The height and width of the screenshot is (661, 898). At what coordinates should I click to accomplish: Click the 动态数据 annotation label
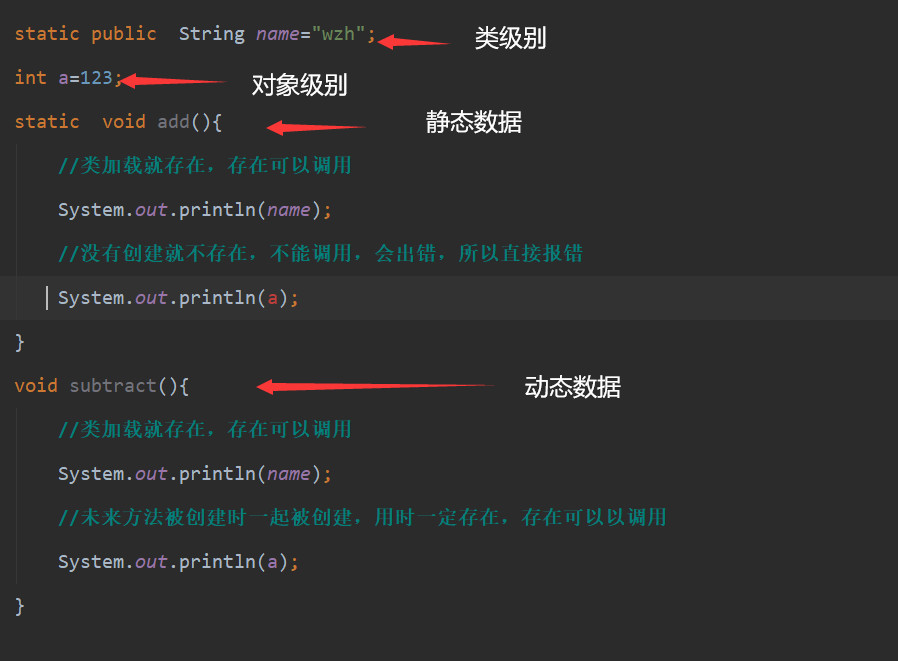point(572,387)
